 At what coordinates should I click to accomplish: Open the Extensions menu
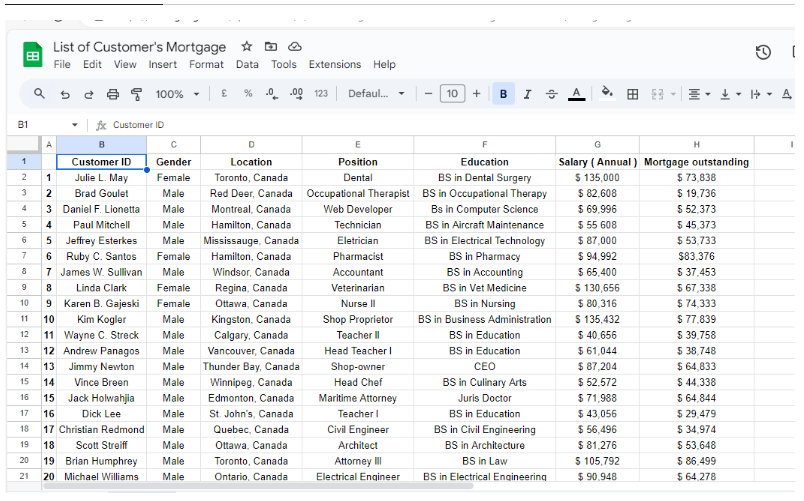click(334, 65)
